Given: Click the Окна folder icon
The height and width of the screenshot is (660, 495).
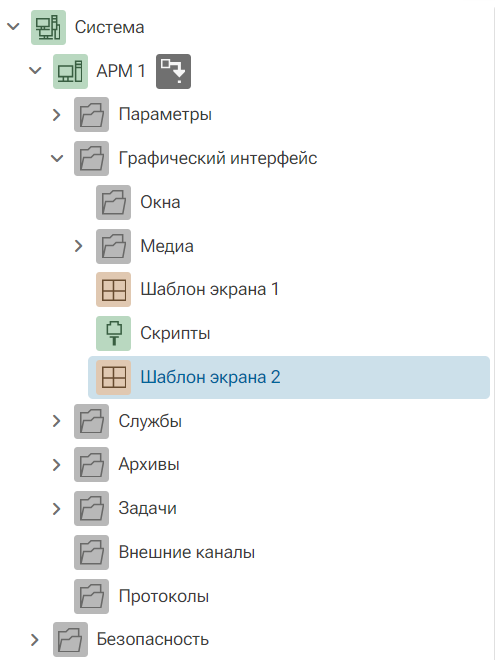Looking at the screenshot, I should (114, 202).
